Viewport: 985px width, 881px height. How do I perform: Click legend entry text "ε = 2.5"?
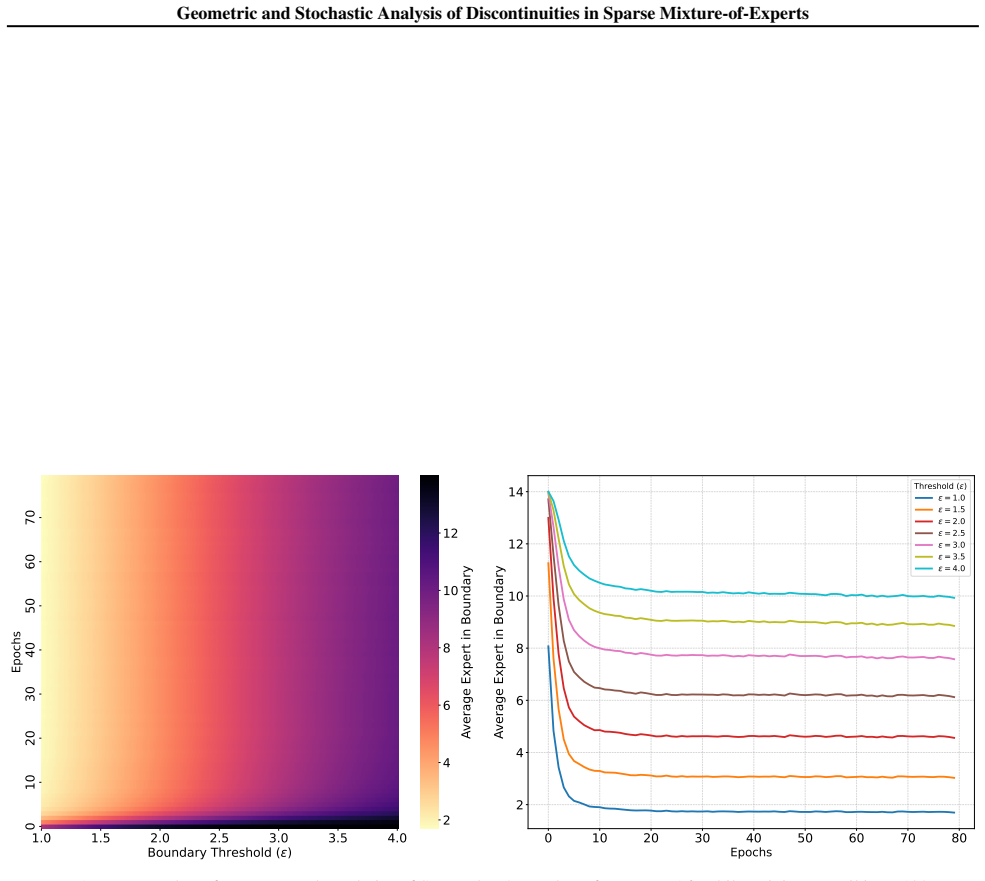tap(951, 533)
